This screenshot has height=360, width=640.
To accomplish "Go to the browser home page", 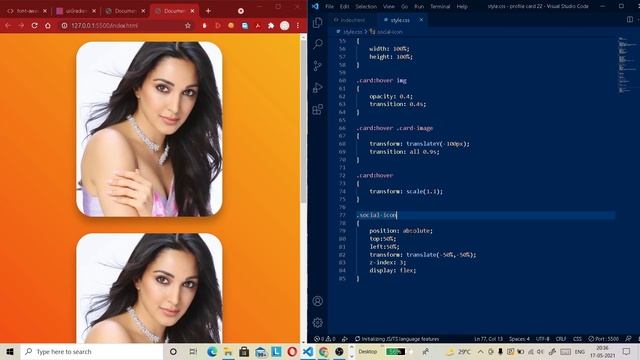I will tap(48, 25).
